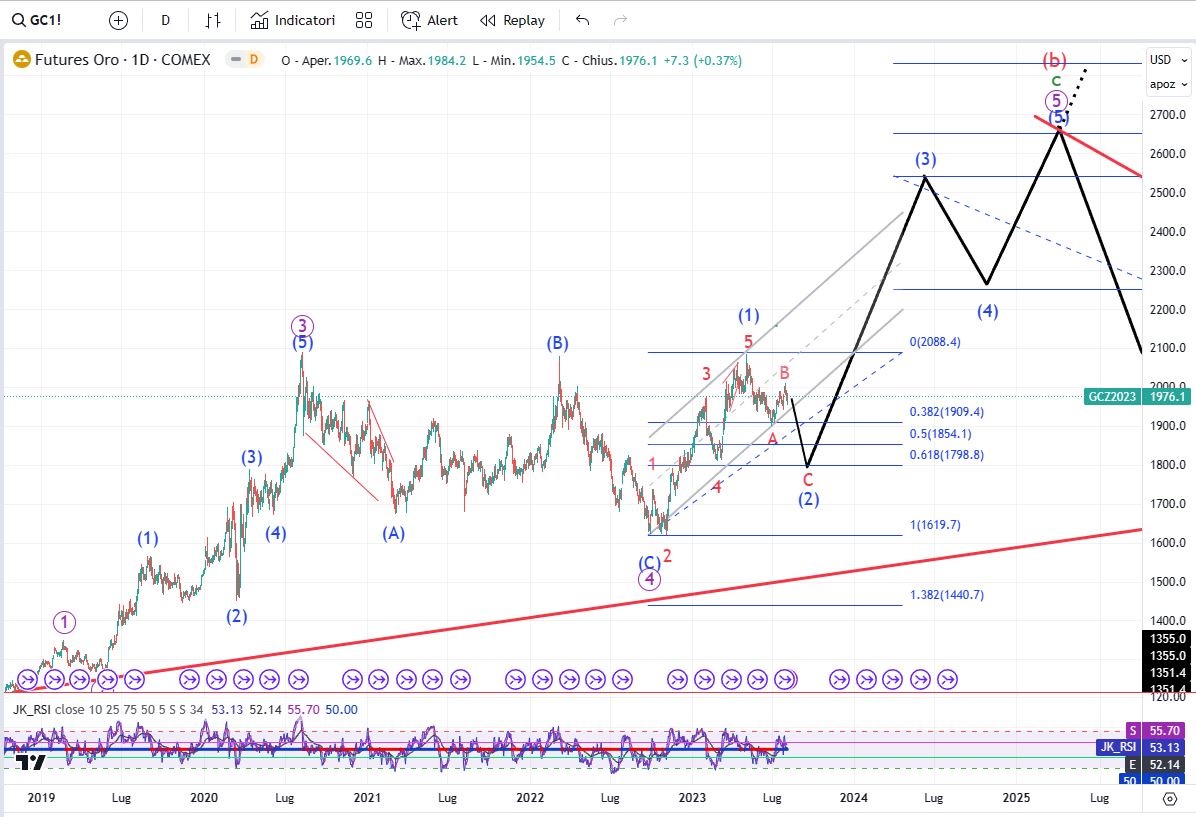Create a new Alert

click(x=429, y=21)
